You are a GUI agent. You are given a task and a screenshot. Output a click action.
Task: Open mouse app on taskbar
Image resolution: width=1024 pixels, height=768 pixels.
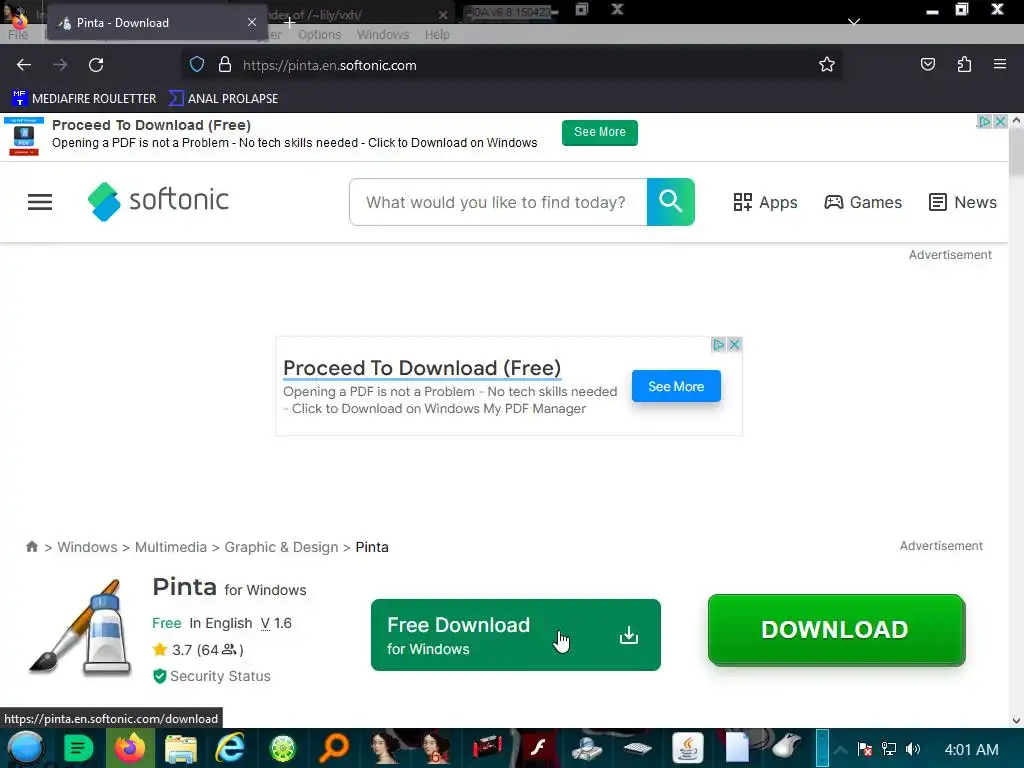(x=786, y=747)
